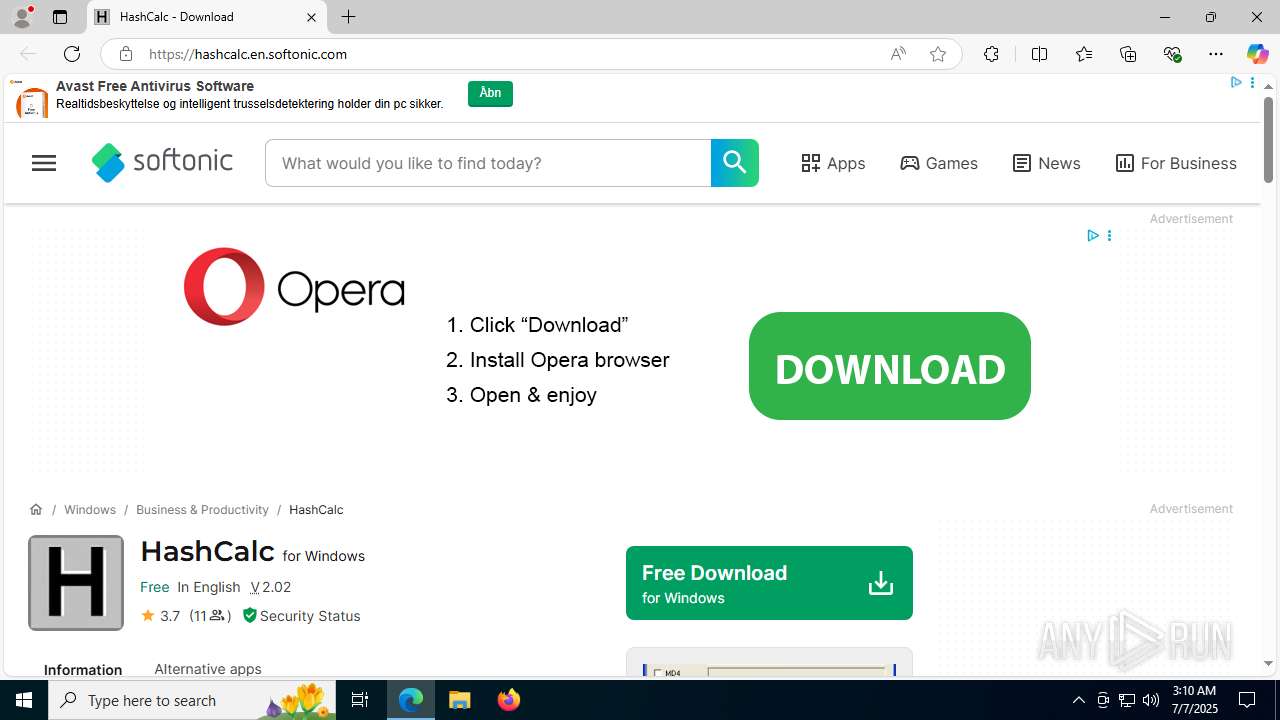Screen dimensions: 1280x720
Task: Open the browser profile icon
Action: click(x=22, y=17)
